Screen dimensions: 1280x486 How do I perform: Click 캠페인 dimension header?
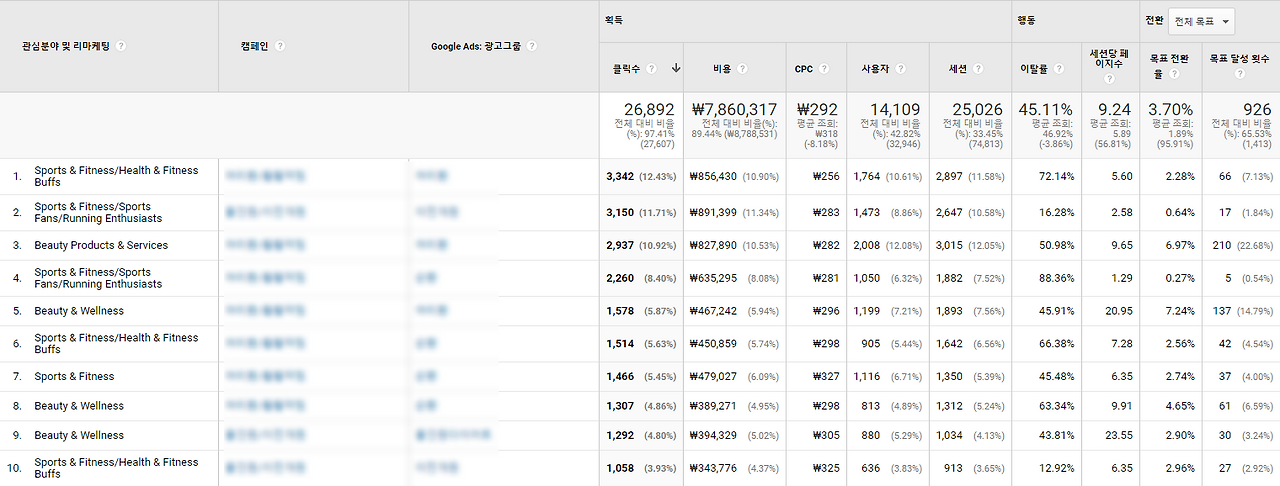255,46
